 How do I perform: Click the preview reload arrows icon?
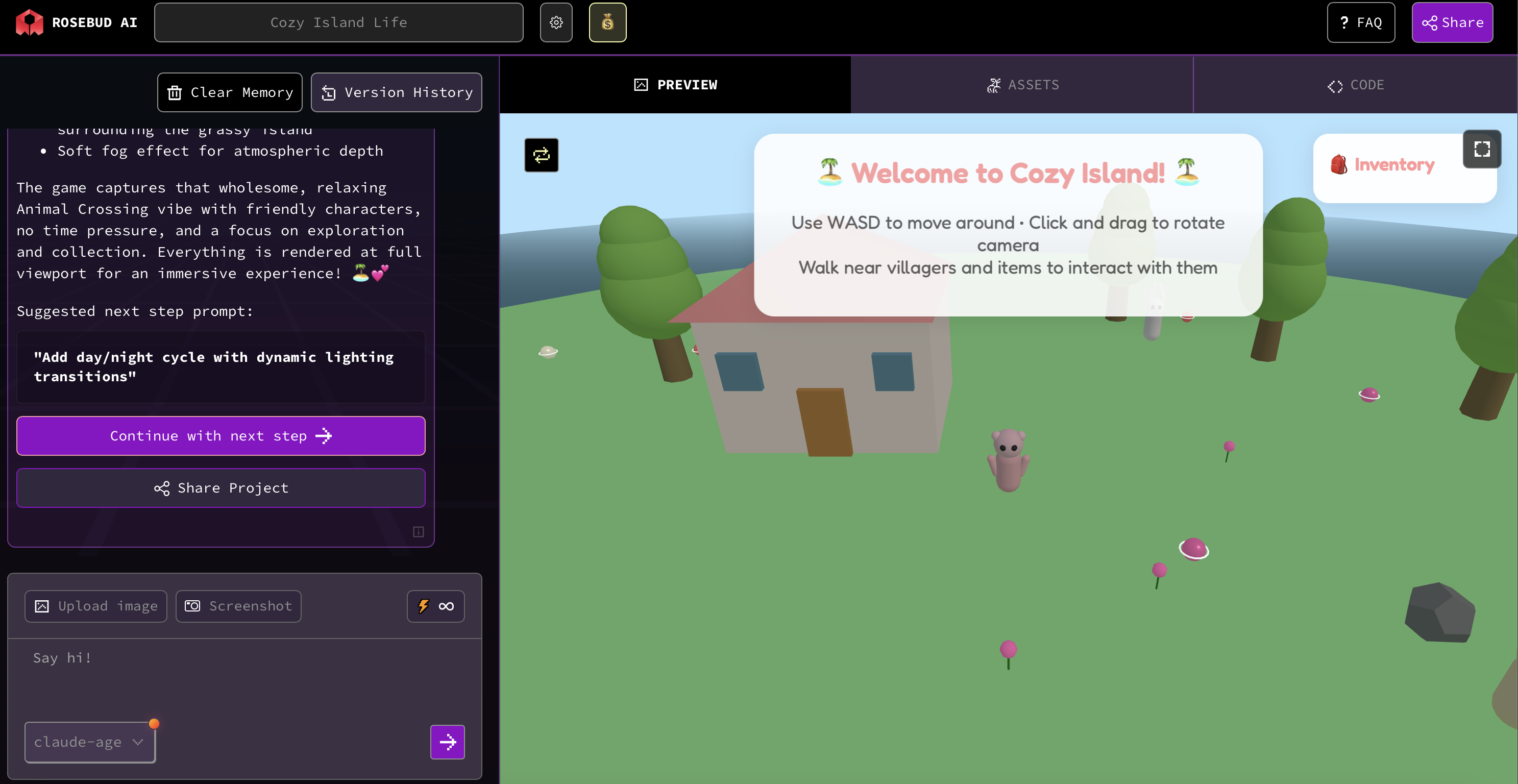(x=541, y=155)
